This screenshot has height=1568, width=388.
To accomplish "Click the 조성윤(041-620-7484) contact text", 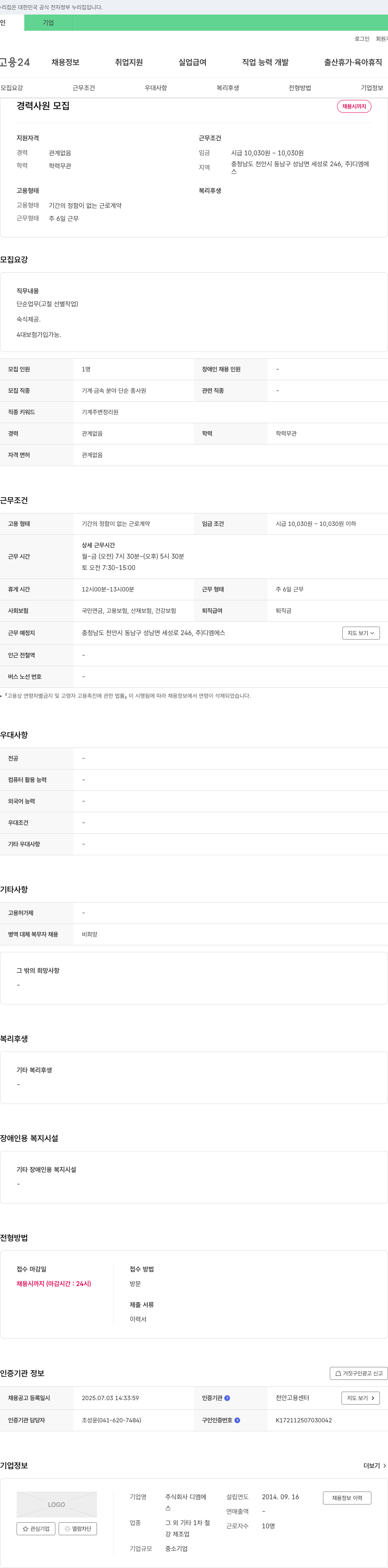I will [x=111, y=1420].
